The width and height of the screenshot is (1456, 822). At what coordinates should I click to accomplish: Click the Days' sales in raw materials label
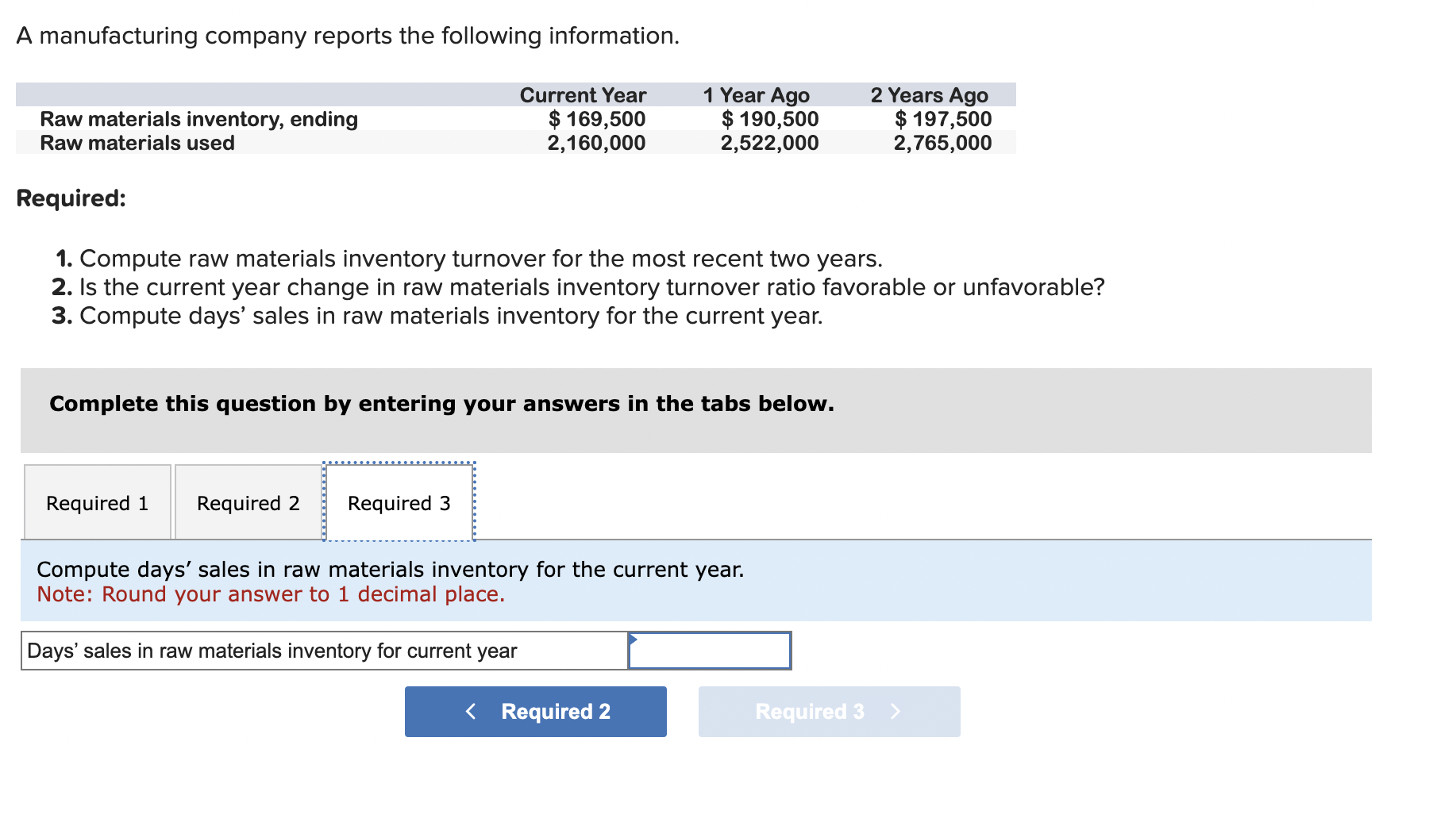272,651
